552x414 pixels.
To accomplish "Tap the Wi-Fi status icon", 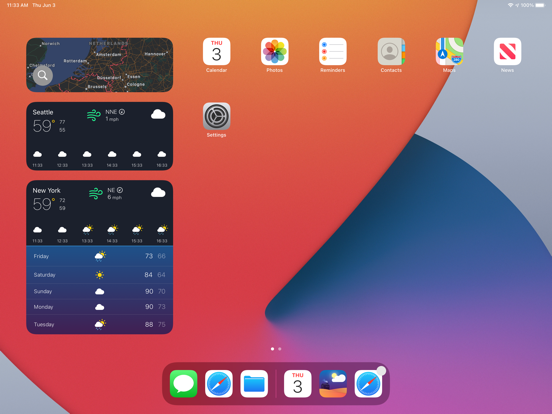I will [510, 5].
